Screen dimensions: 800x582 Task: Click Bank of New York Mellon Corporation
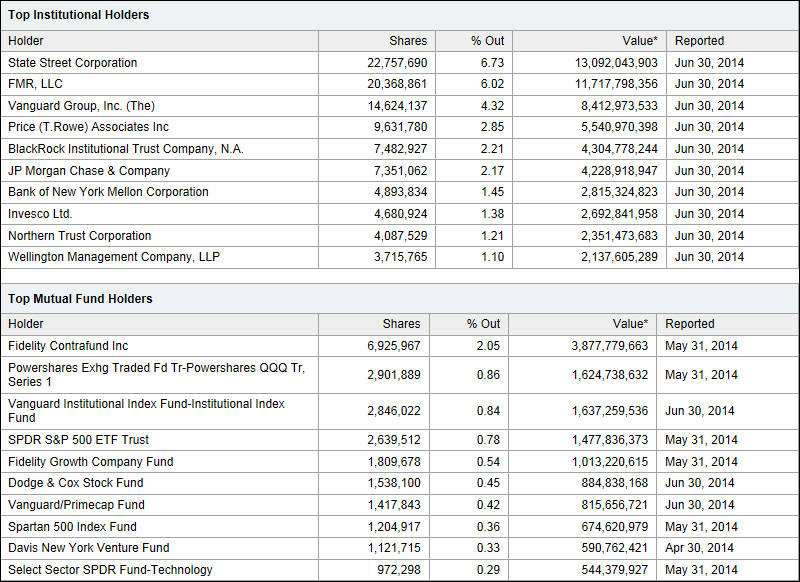pyautogui.click(x=108, y=192)
